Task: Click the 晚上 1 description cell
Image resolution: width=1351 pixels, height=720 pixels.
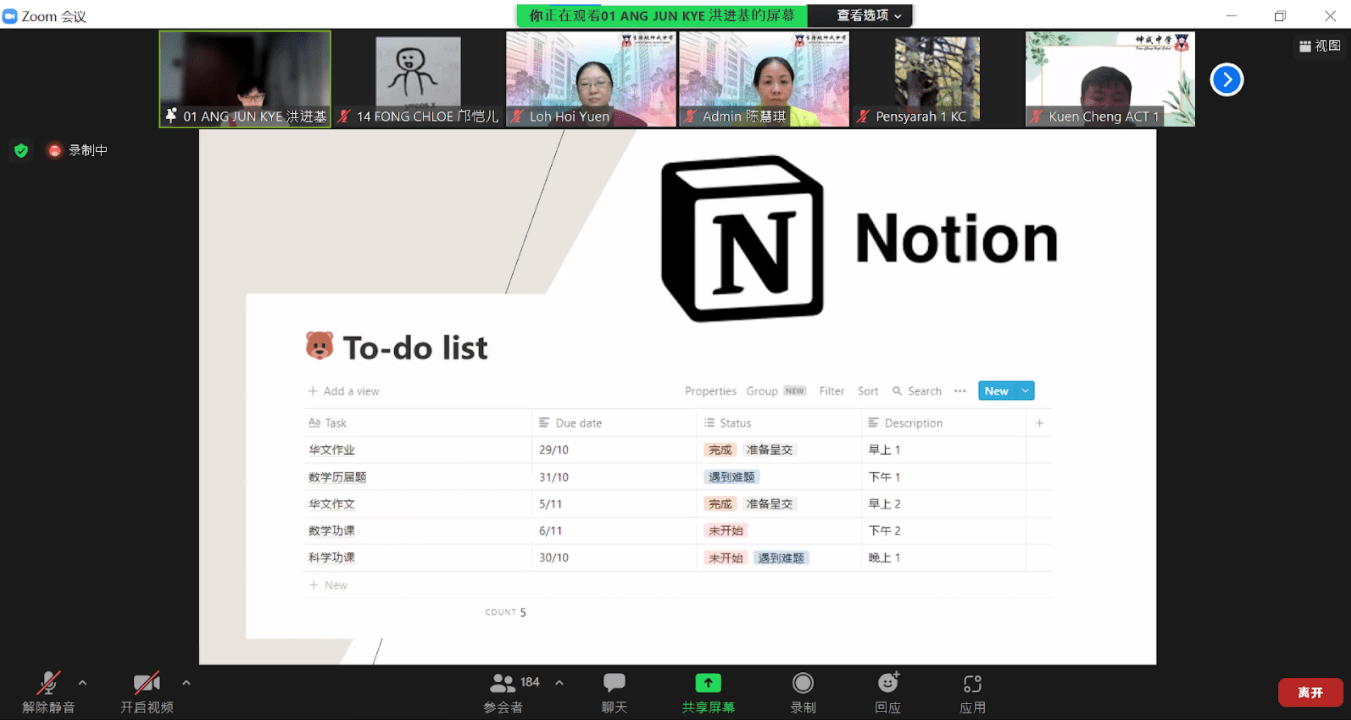Action: click(944, 558)
